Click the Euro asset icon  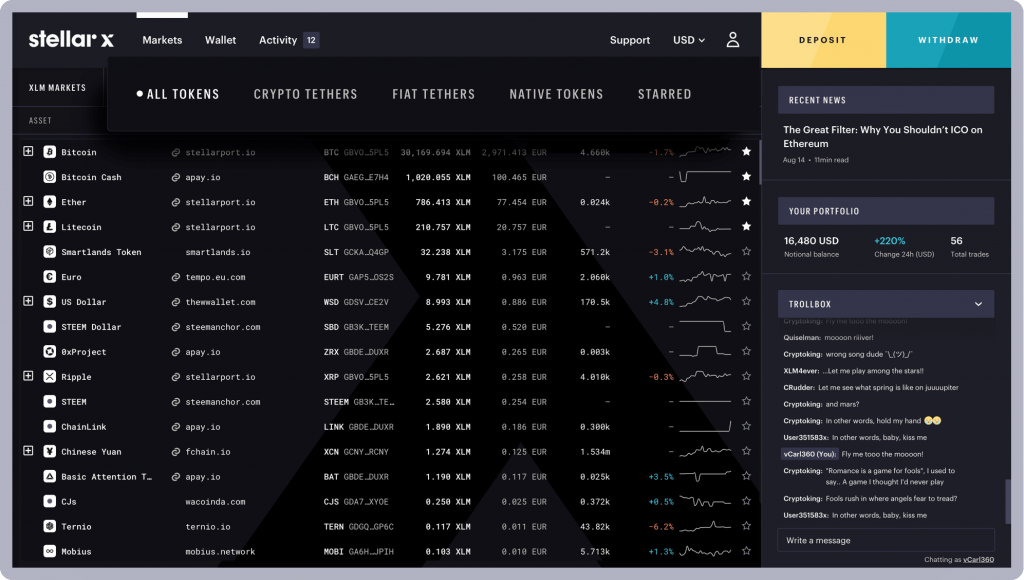(49, 277)
